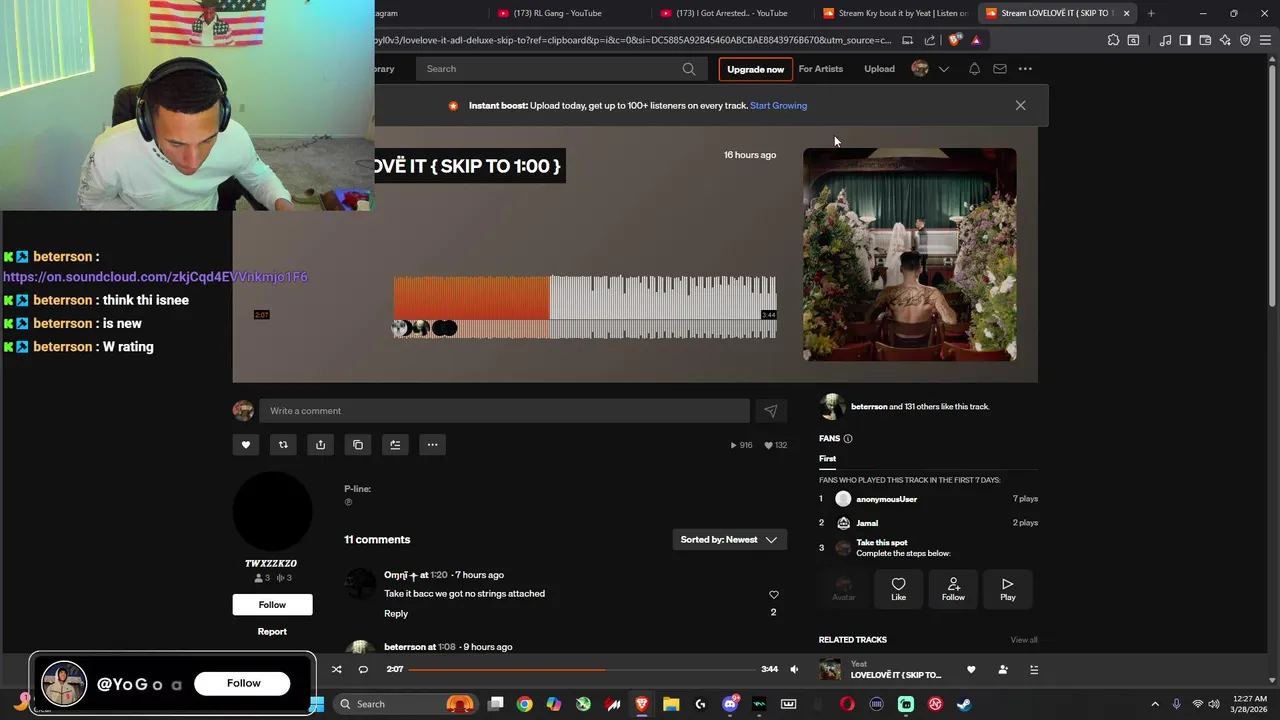Click the address bar share icon
This screenshot has width=1280, height=720.
[x=930, y=40]
